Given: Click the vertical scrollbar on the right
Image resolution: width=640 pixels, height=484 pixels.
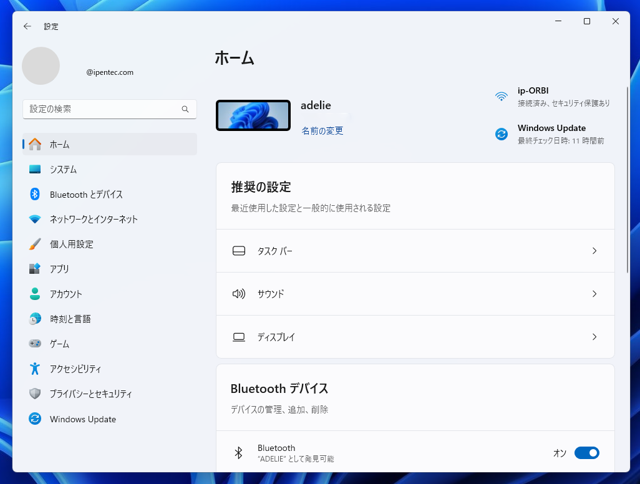Looking at the screenshot, I should click(627, 180).
